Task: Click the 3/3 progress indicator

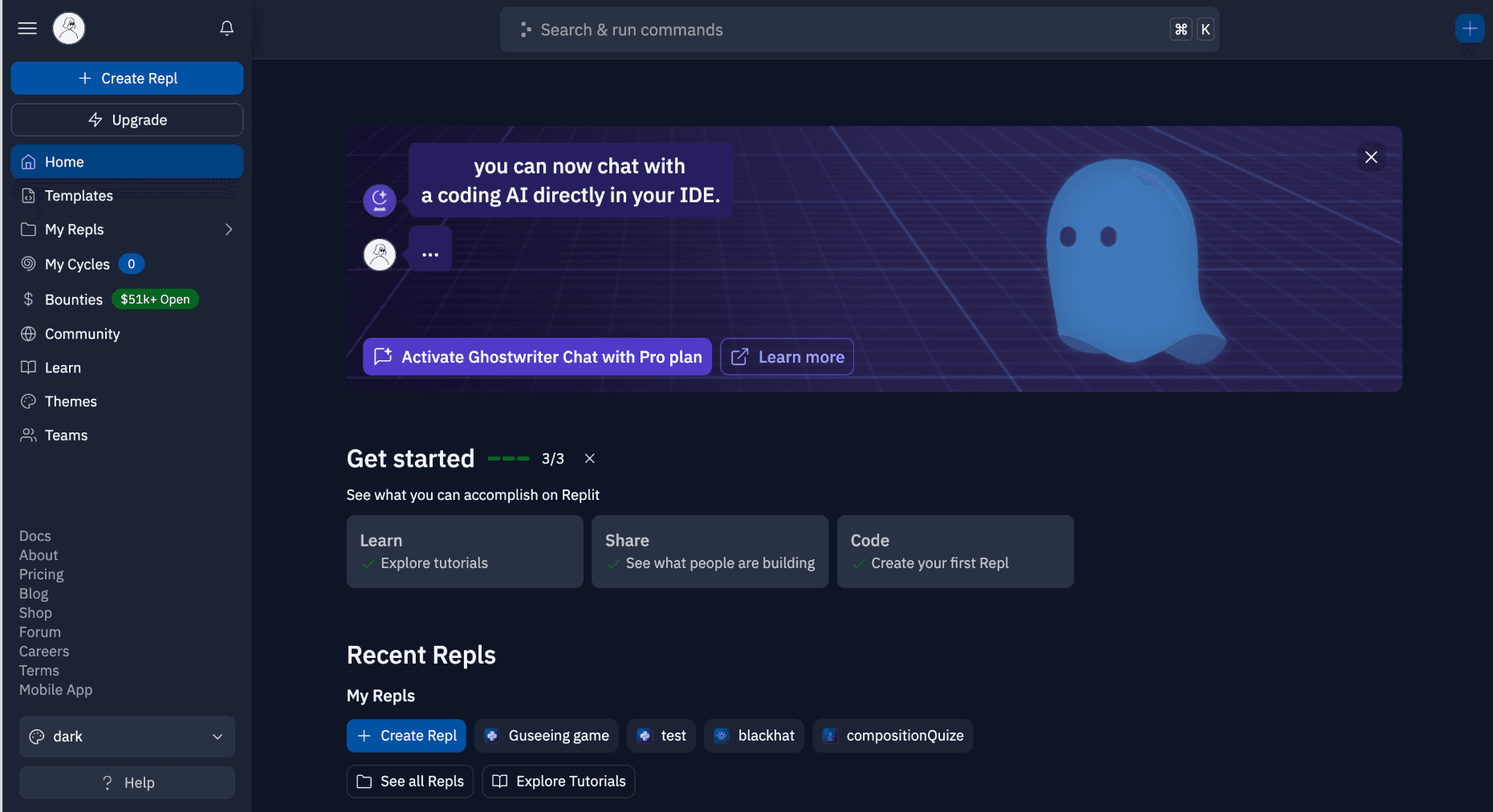Action: pos(553,458)
